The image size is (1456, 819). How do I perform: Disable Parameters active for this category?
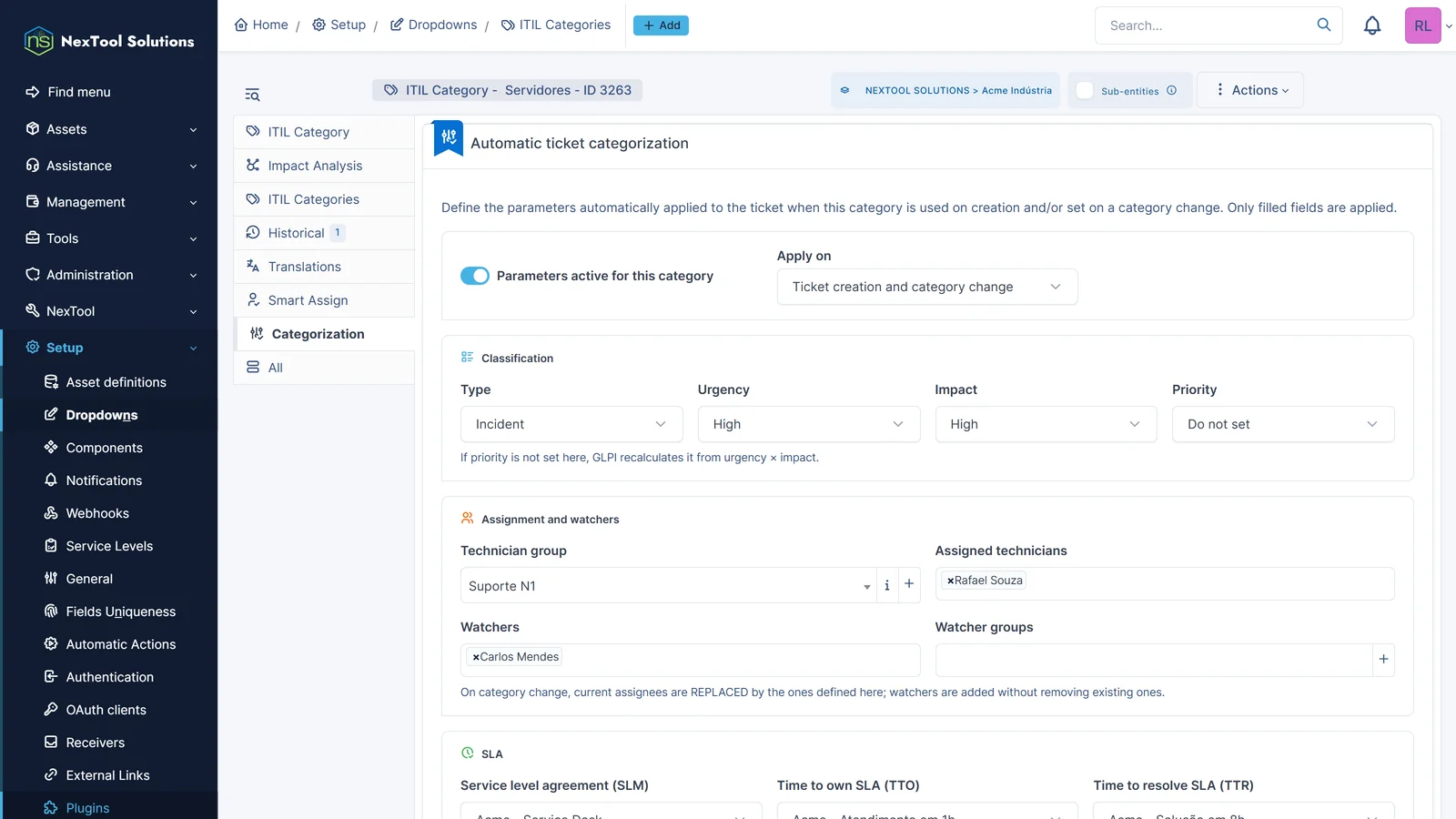pos(475,276)
